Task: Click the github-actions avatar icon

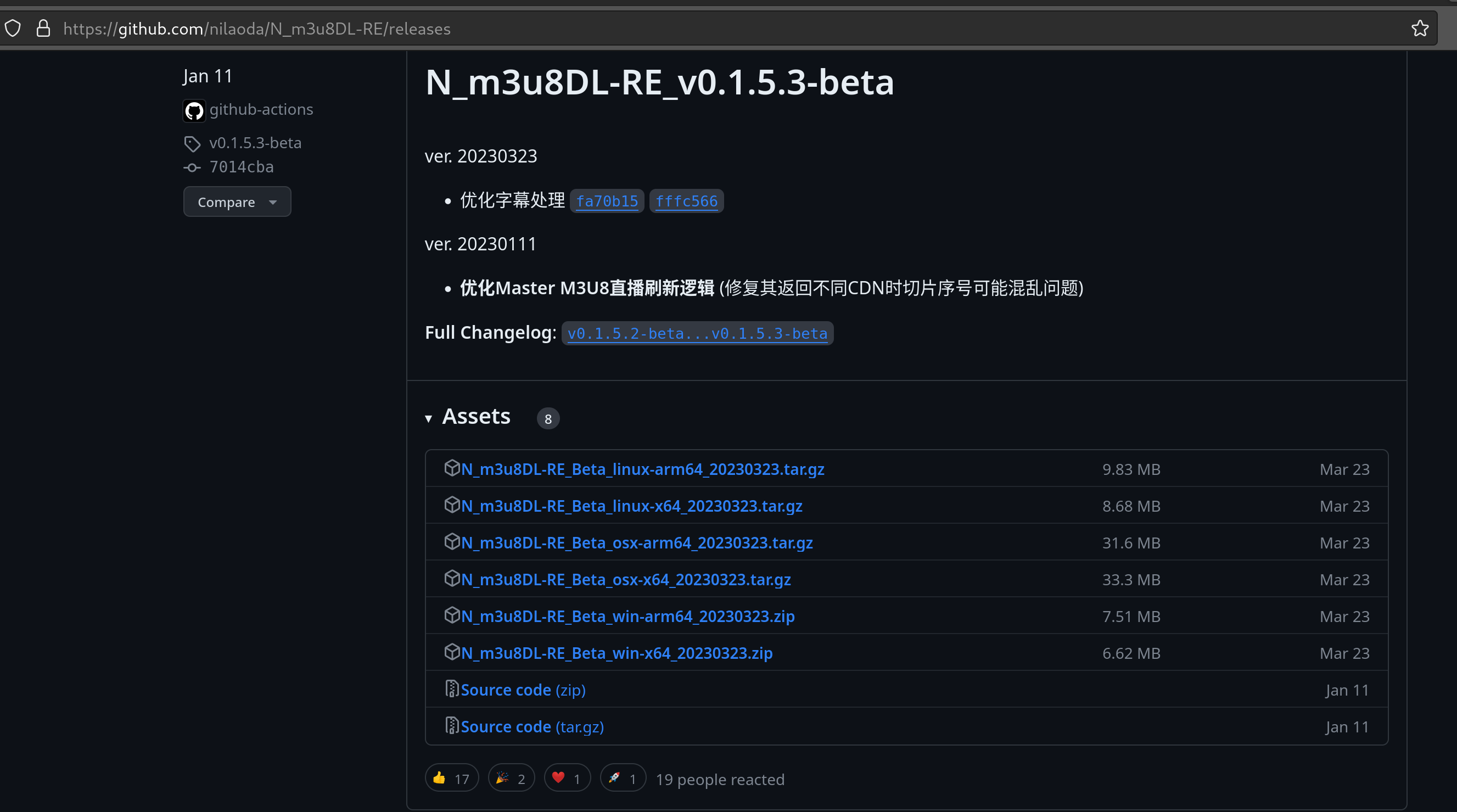Action: tap(194, 110)
